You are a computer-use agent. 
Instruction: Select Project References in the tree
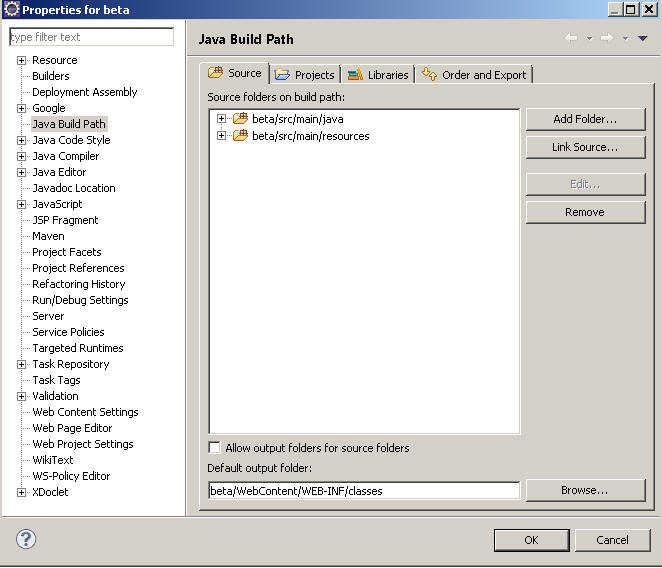78,268
